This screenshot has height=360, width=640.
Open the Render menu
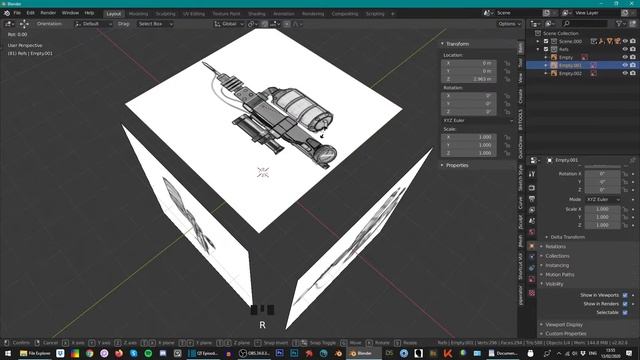(48, 13)
